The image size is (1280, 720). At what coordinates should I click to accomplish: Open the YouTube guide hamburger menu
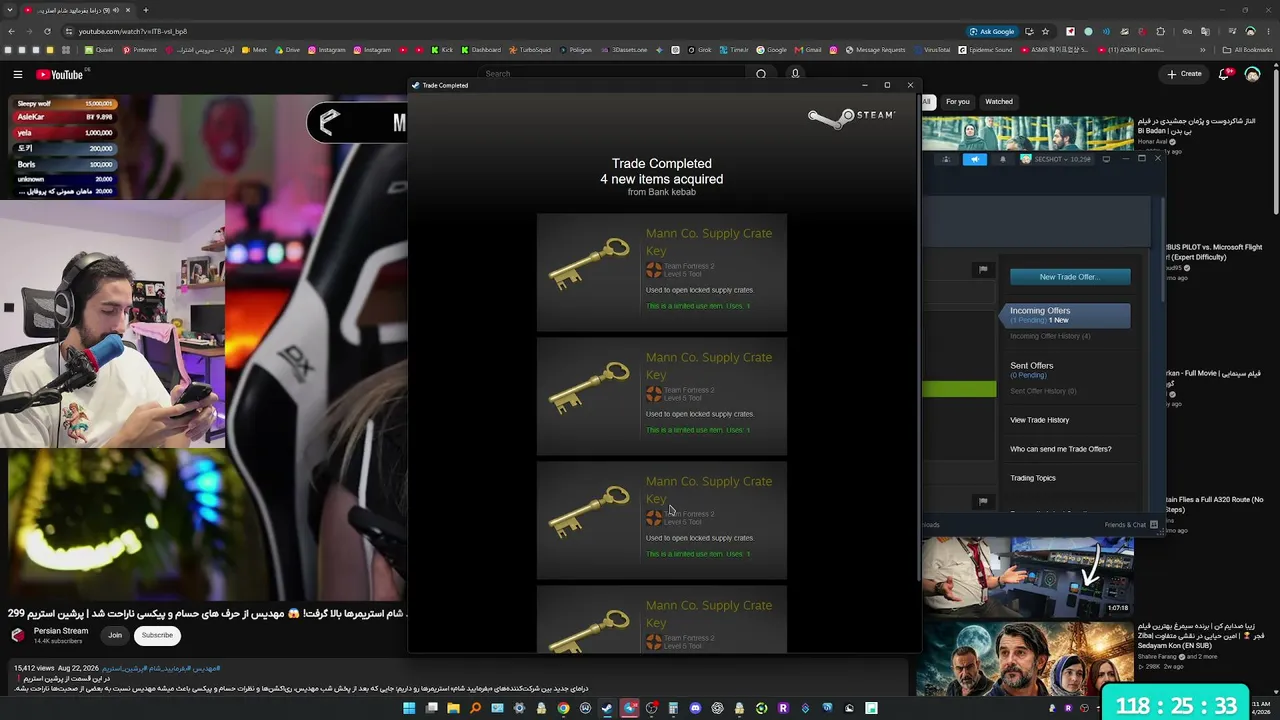(18, 74)
